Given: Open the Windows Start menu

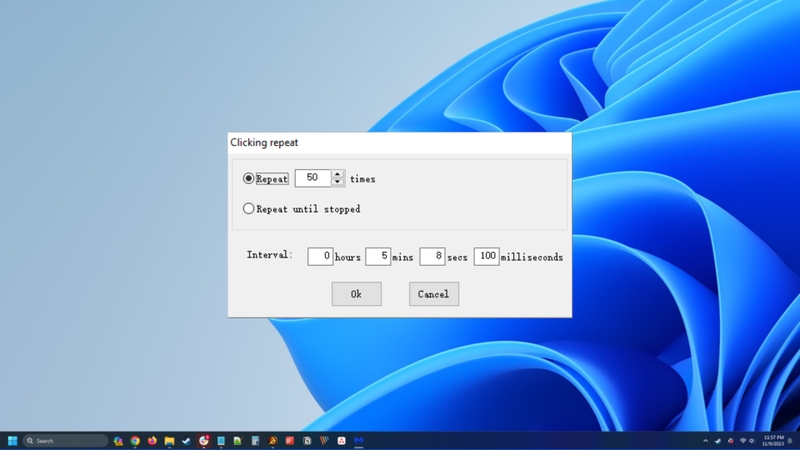Looking at the screenshot, I should [x=12, y=441].
